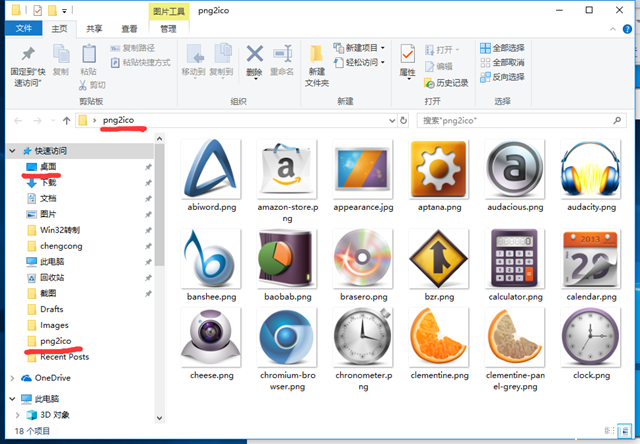This screenshot has height=444, width=640.
Task: Open the Drafts folder in sidebar
Action: [x=52, y=309]
